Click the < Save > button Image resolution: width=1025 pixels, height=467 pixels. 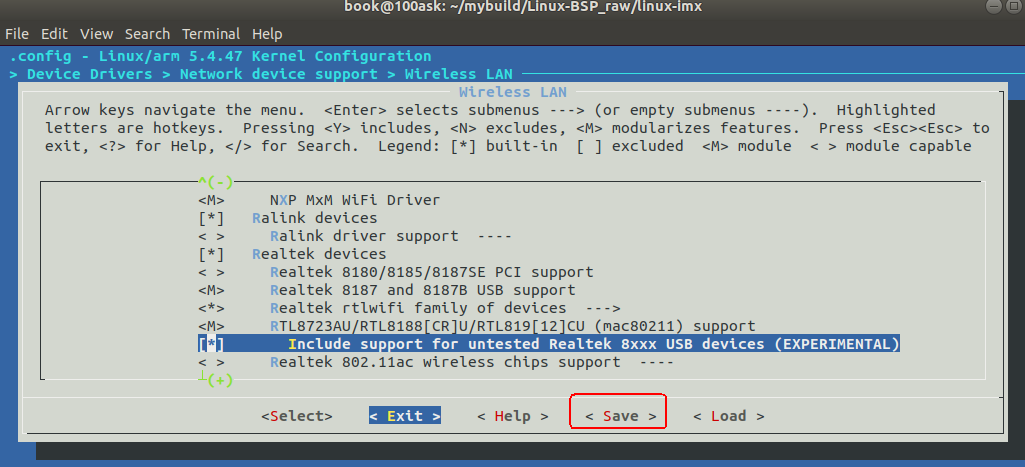click(620, 416)
